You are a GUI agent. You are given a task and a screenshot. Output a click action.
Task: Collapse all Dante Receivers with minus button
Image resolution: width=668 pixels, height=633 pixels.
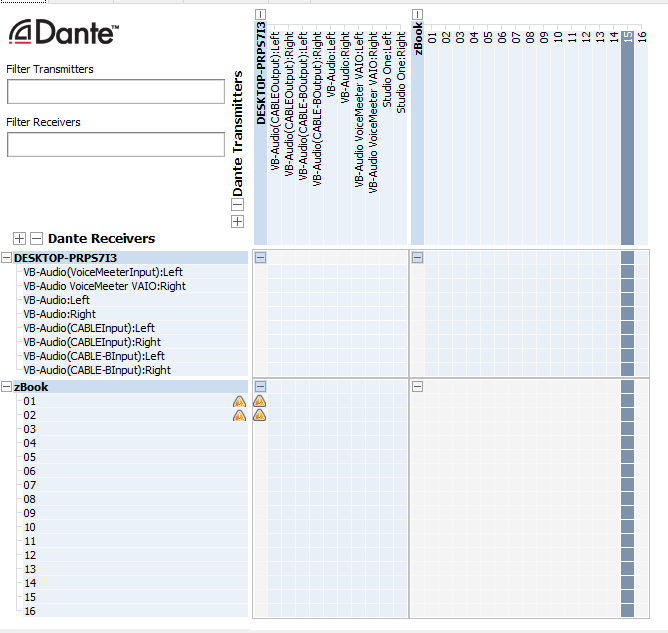[37, 239]
